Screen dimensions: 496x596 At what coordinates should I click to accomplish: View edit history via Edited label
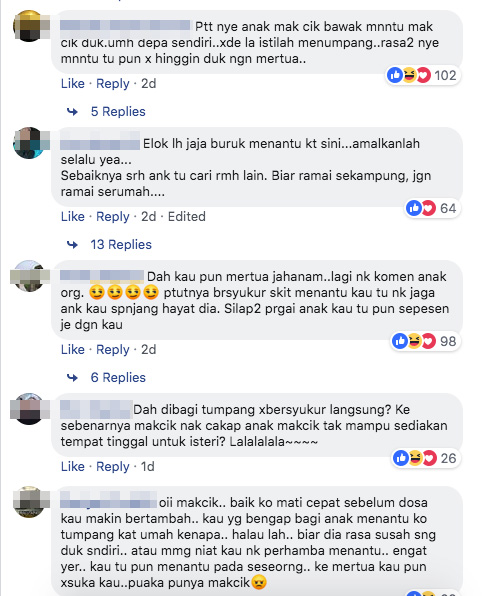coord(187,217)
